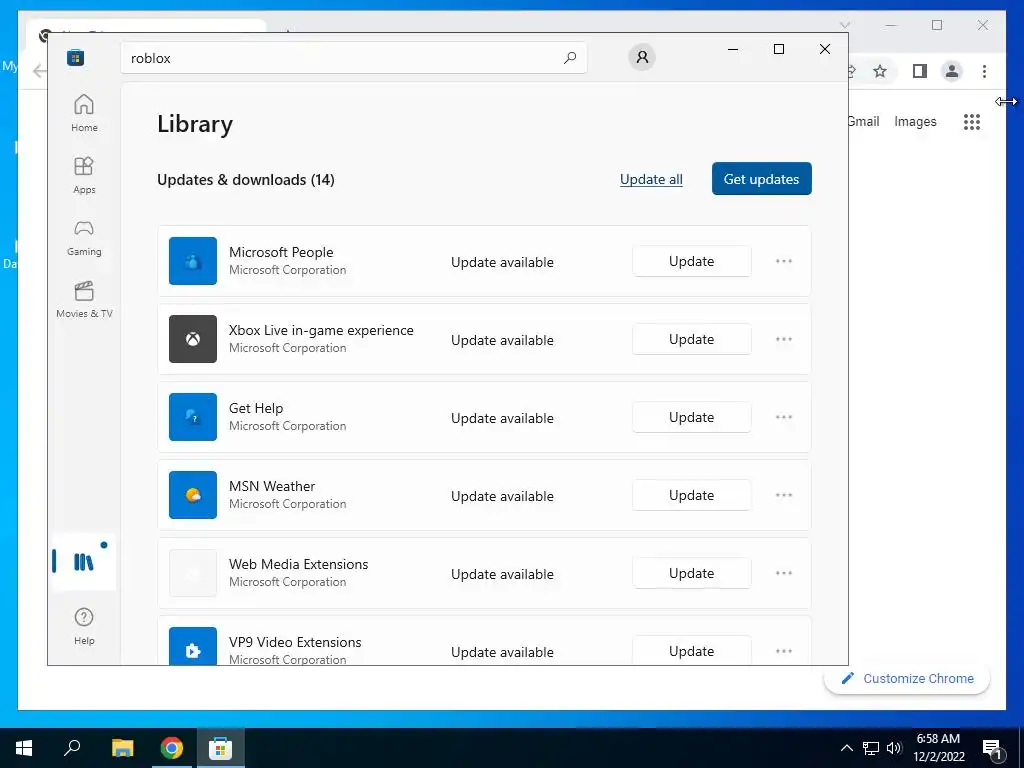Click the Get Help app name
The width and height of the screenshot is (1024, 768).
(256, 408)
